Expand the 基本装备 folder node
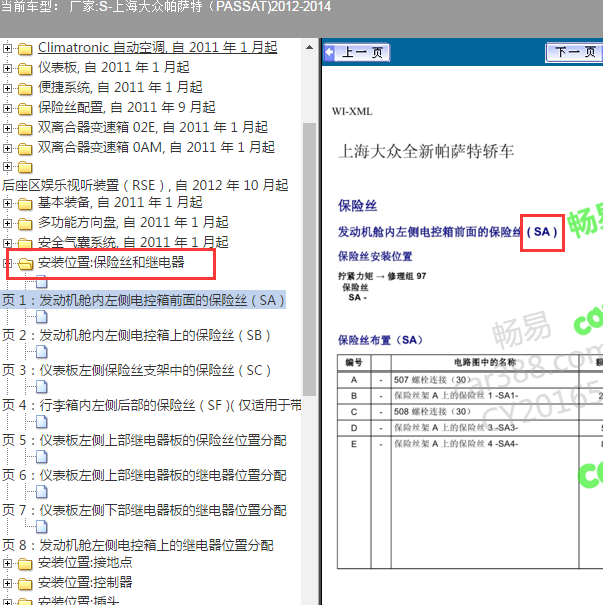 [x=7, y=203]
